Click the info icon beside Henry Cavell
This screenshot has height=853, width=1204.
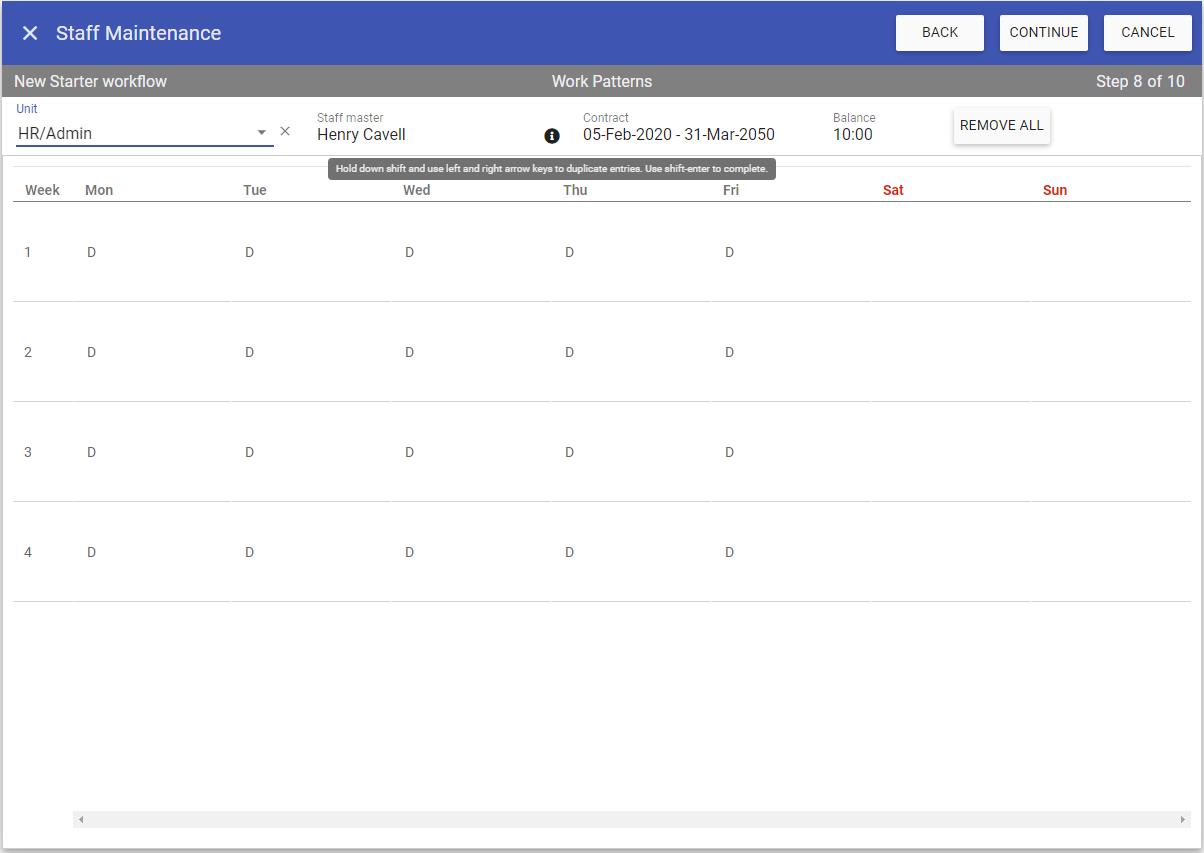(x=551, y=136)
